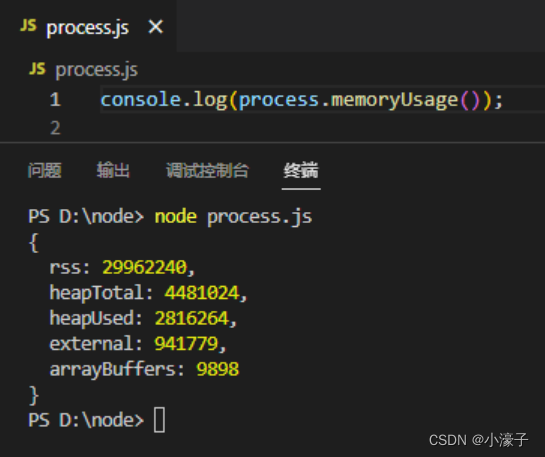Viewport: 545px width, 457px height.
Task: Click the external value 941779
Action: point(186,344)
